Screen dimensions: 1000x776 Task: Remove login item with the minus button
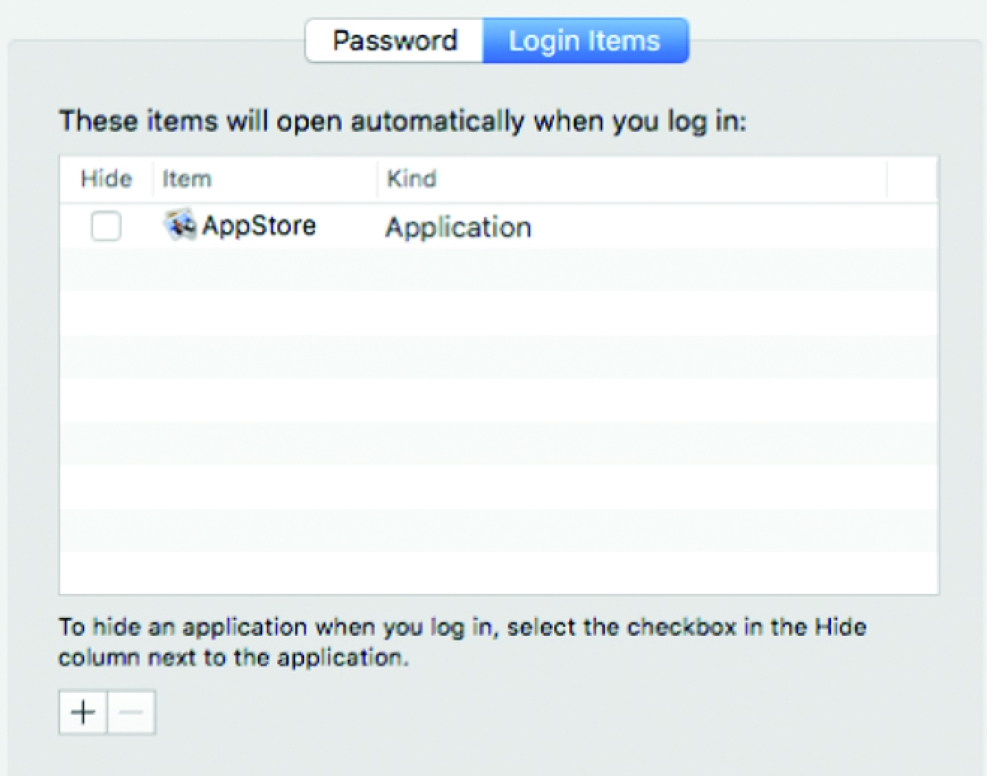pyautogui.click(x=132, y=712)
